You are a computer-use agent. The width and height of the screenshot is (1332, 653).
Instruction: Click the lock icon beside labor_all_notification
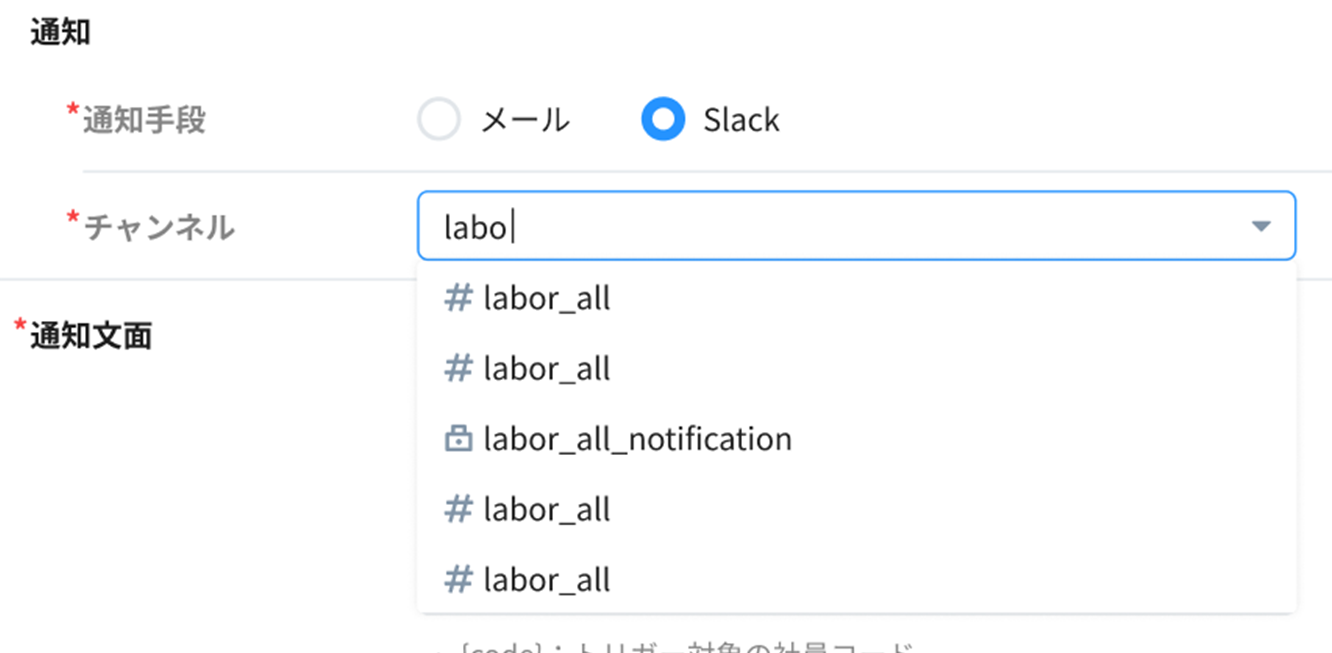458,439
